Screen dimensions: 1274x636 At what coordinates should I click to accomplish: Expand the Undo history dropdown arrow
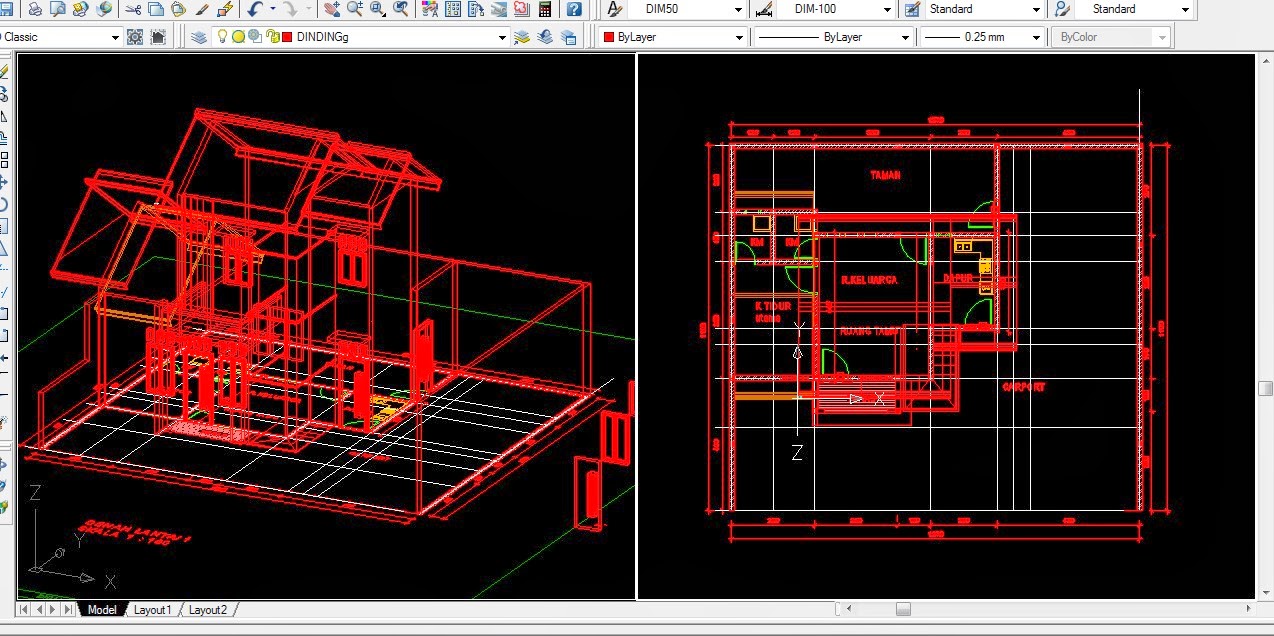click(x=272, y=9)
